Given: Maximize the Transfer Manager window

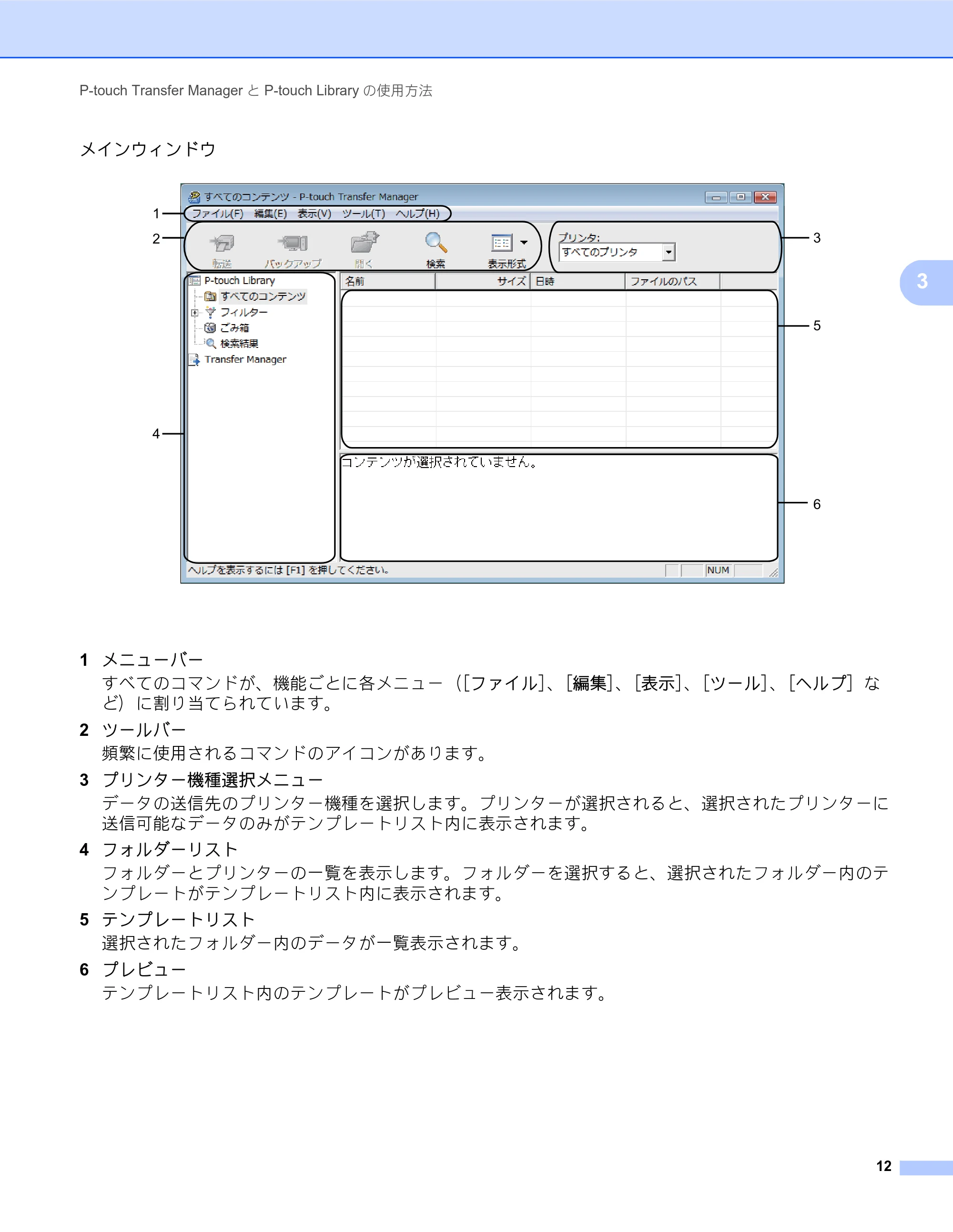Looking at the screenshot, I should [740, 197].
